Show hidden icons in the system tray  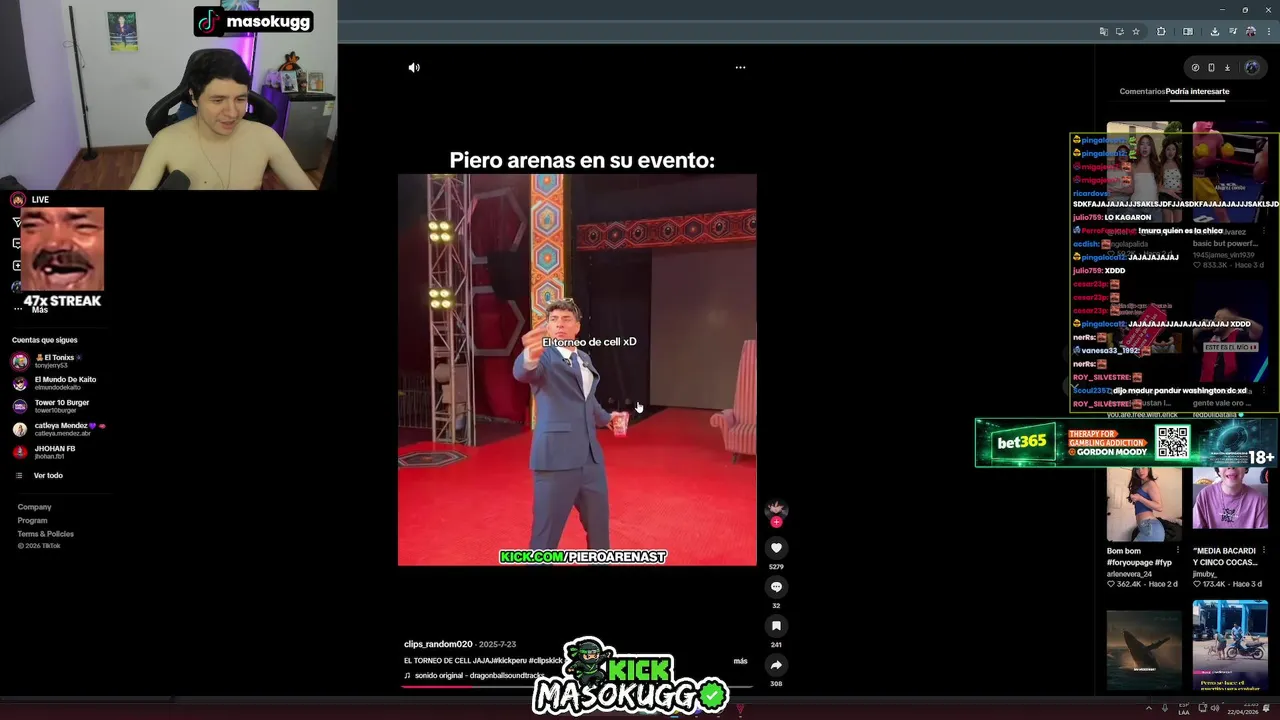coord(1148,708)
